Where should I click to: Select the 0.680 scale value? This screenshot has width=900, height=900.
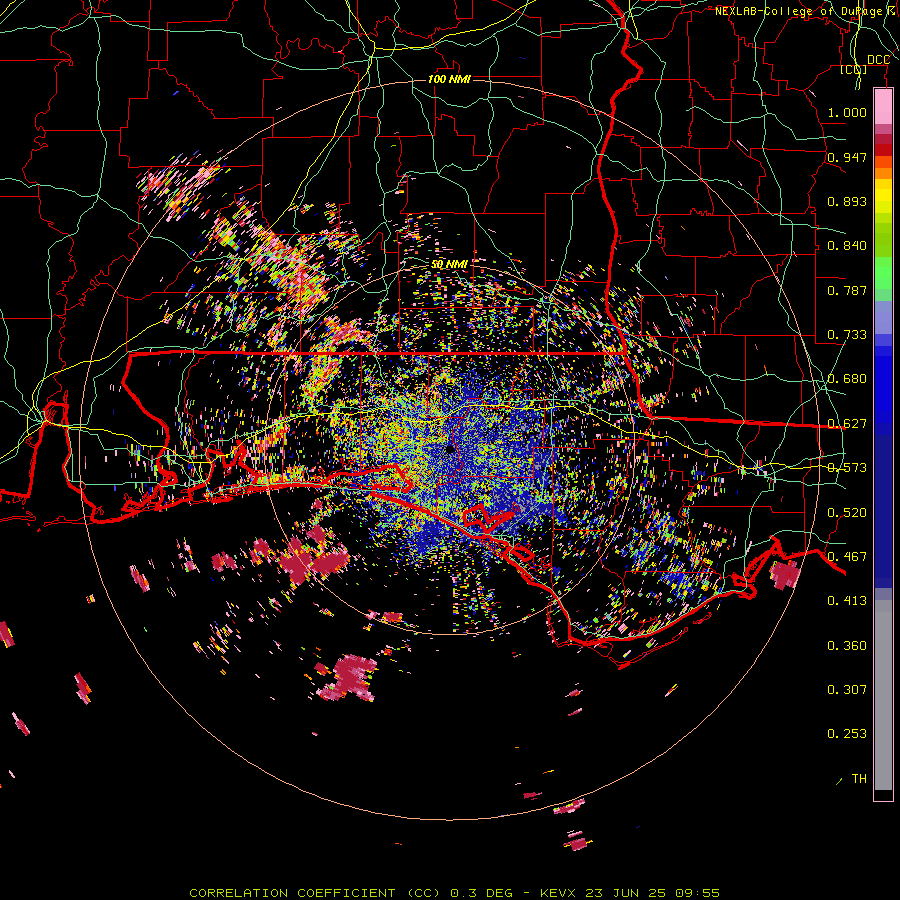point(847,379)
